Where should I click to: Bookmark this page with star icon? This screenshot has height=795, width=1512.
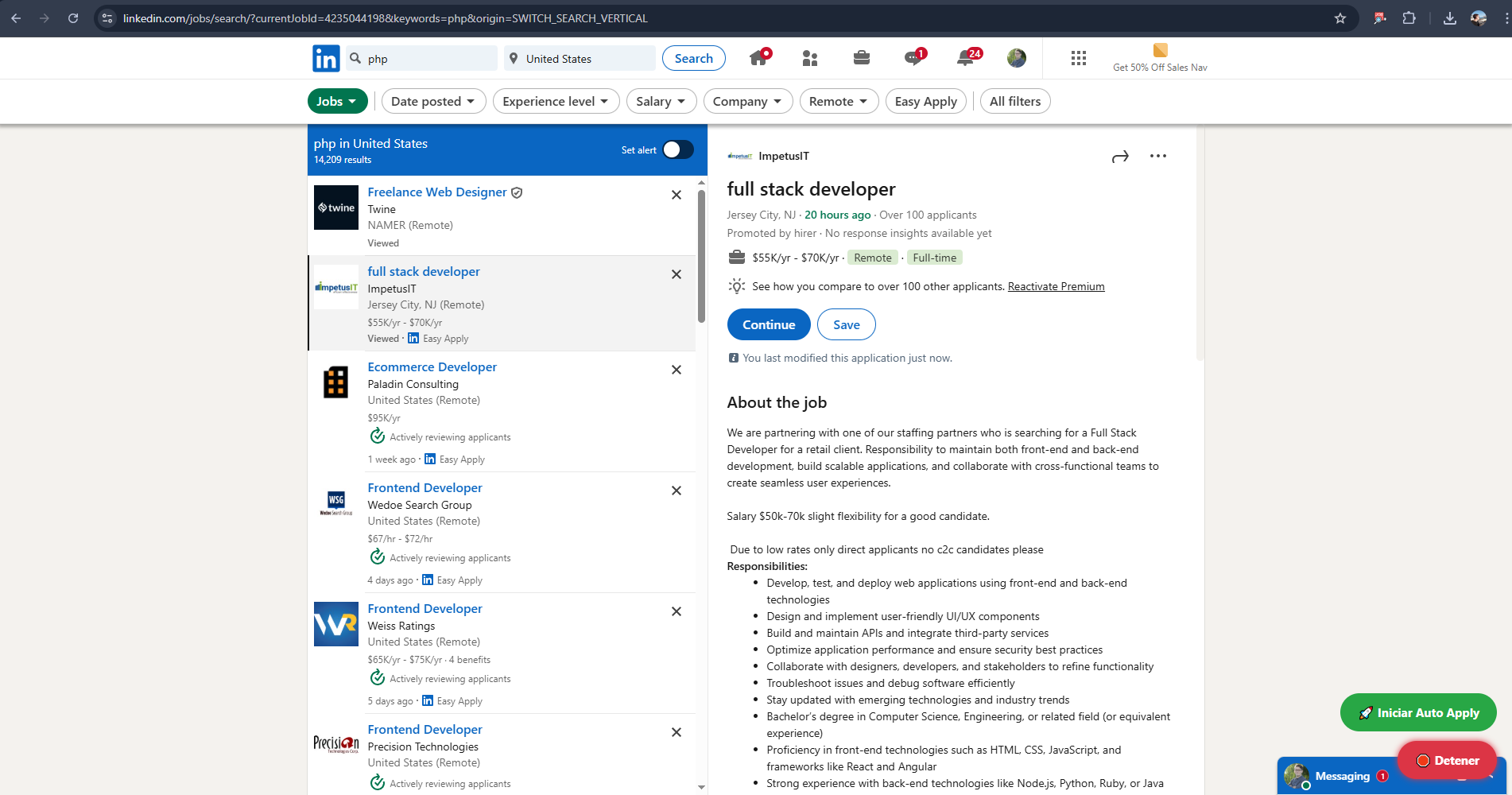point(1340,18)
